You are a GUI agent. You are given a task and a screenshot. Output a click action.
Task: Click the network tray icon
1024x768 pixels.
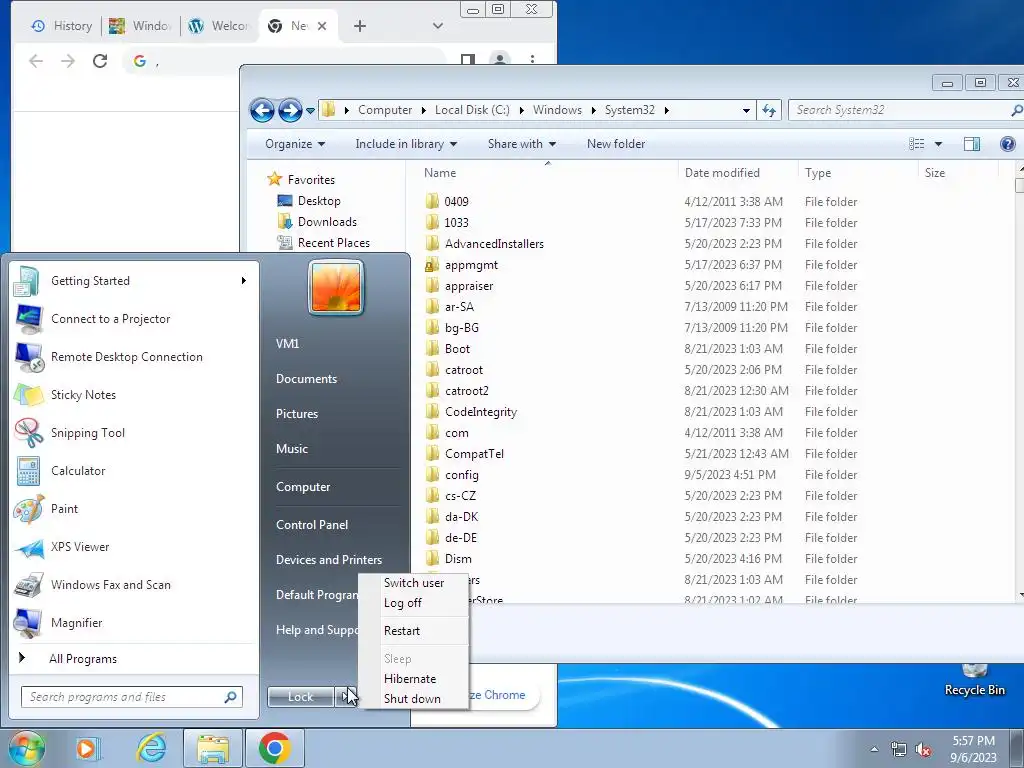point(899,750)
